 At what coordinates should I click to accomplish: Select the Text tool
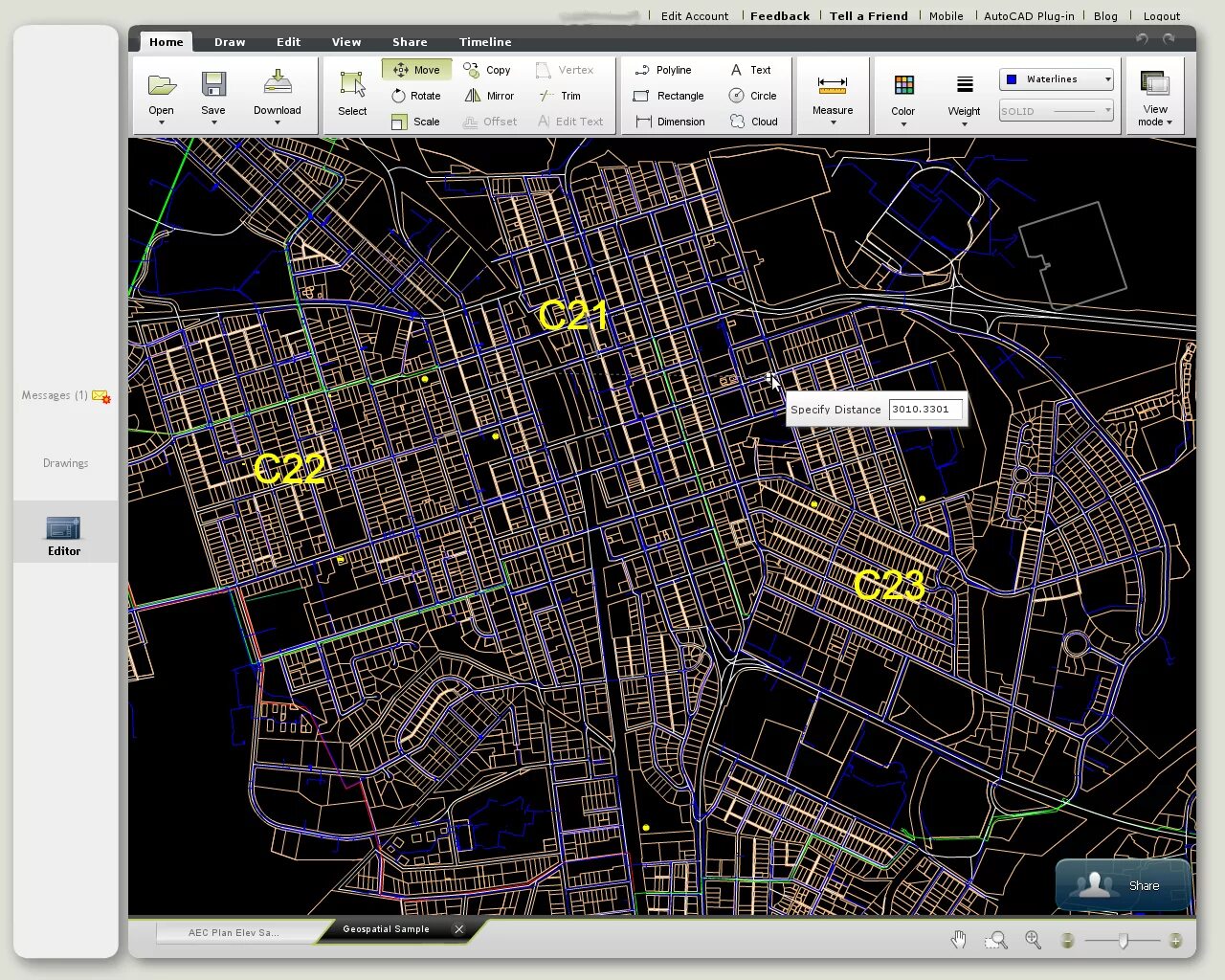pyautogui.click(x=750, y=70)
